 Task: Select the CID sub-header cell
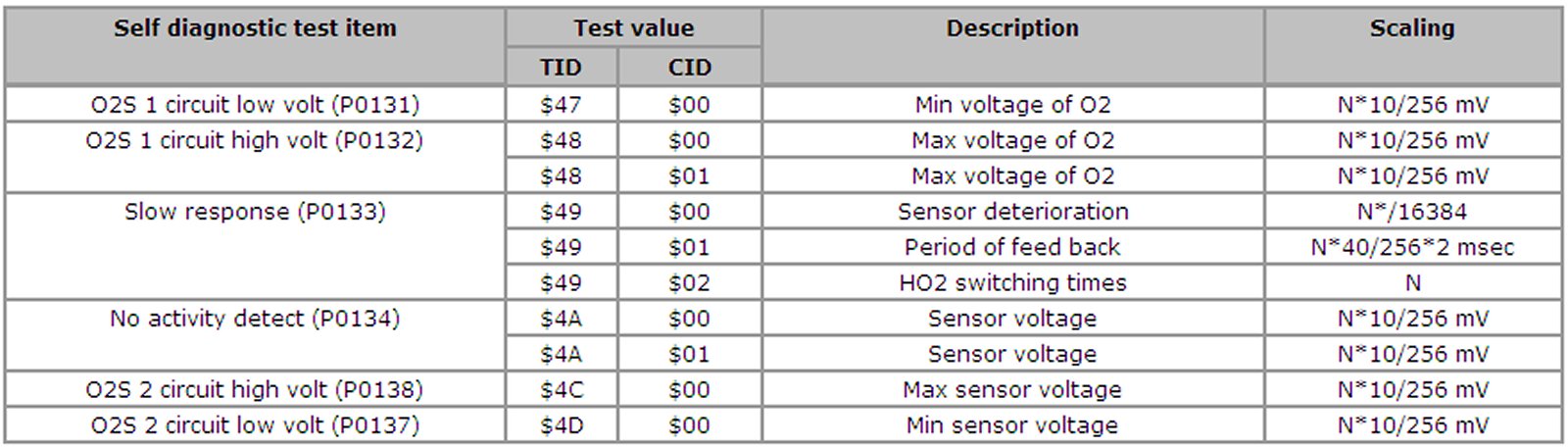point(689,68)
